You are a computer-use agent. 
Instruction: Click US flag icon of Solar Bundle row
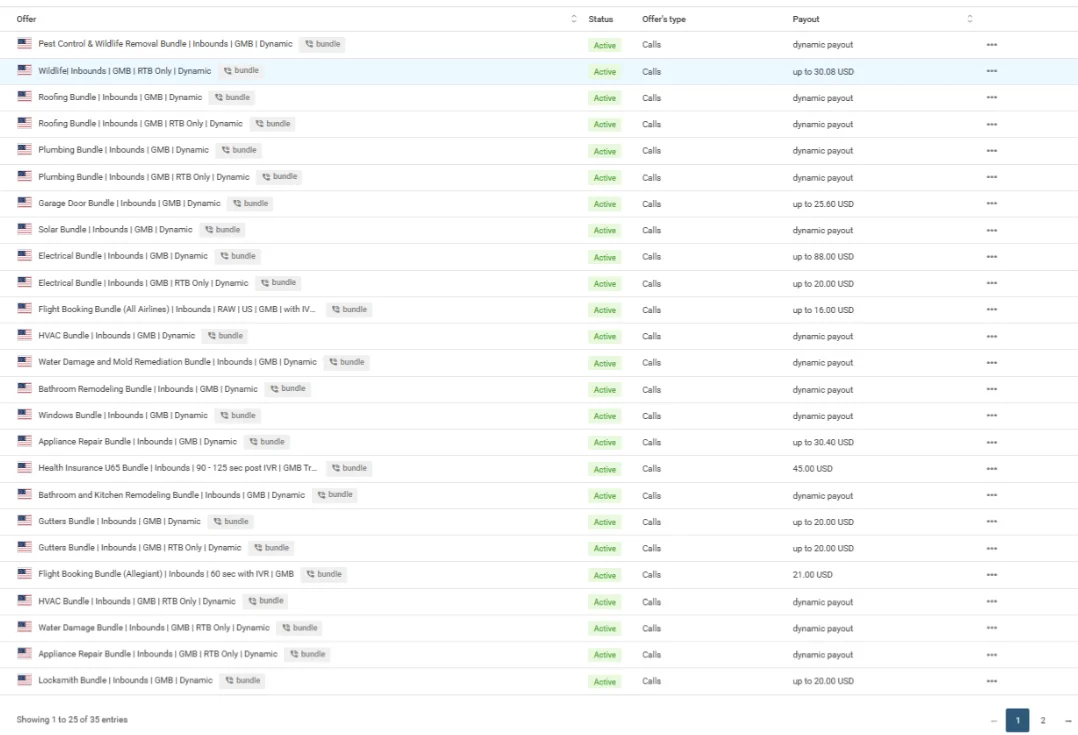click(x=25, y=229)
